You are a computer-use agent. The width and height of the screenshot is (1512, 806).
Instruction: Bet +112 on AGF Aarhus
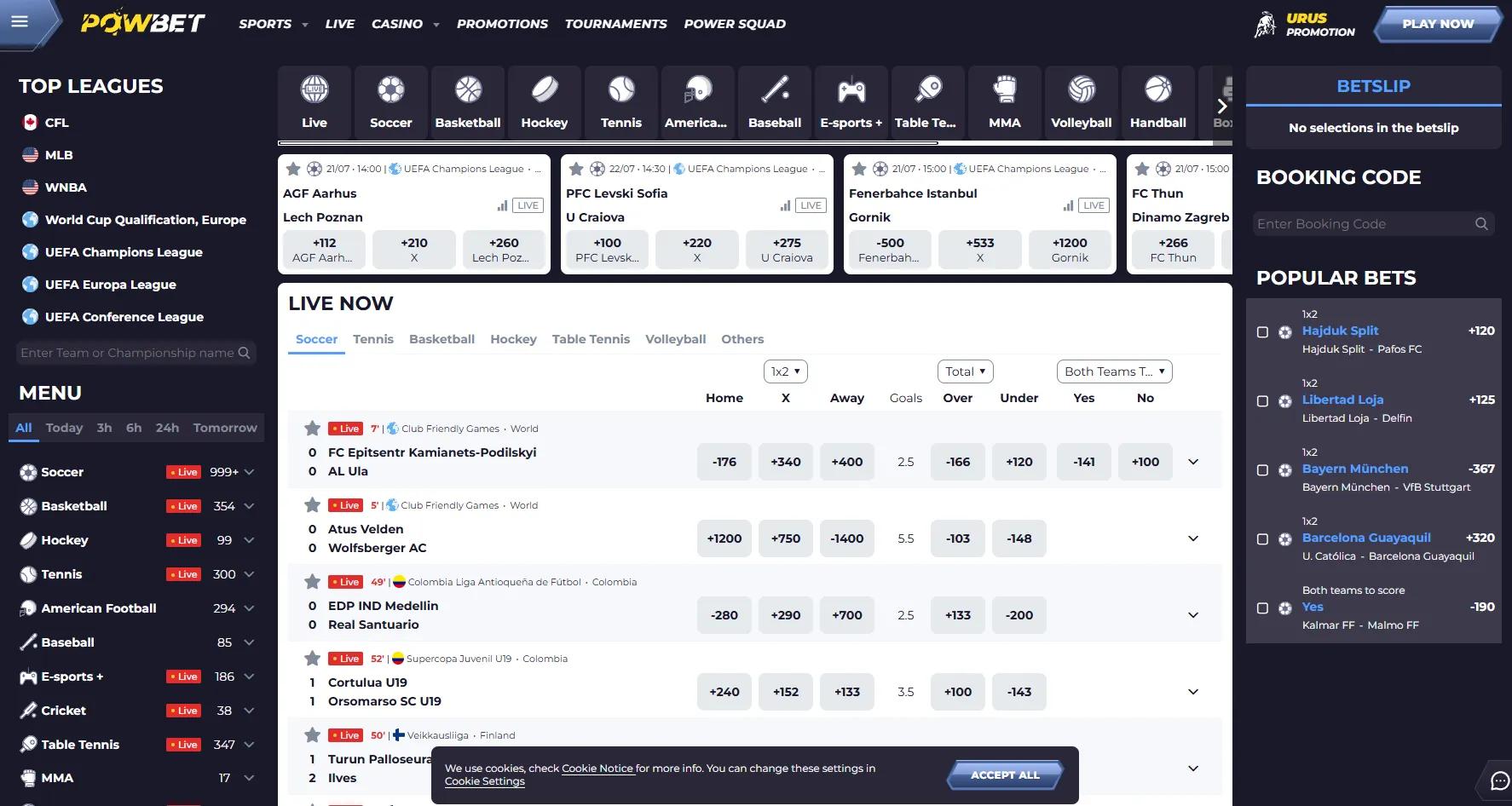pyautogui.click(x=324, y=250)
